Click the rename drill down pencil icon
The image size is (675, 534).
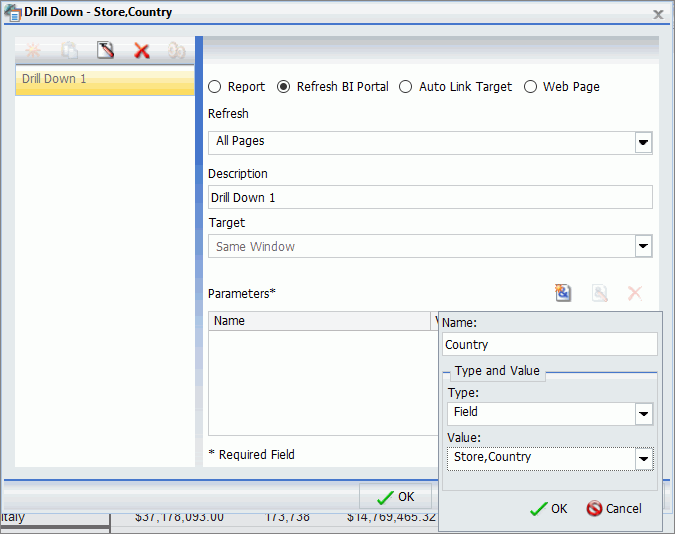pyautogui.click(x=105, y=50)
